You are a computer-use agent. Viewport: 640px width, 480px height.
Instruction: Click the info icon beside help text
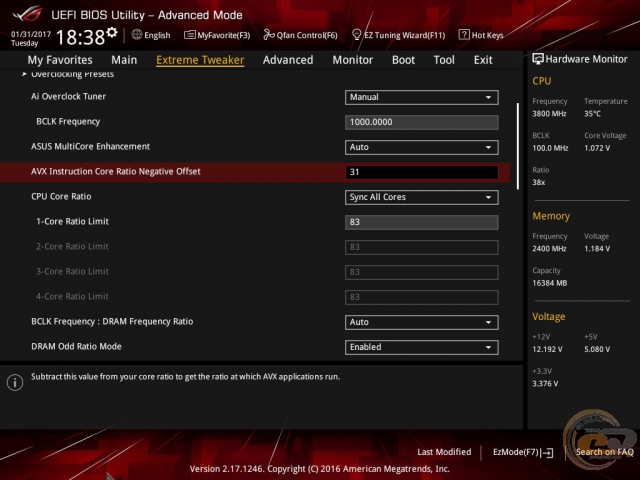point(15,382)
